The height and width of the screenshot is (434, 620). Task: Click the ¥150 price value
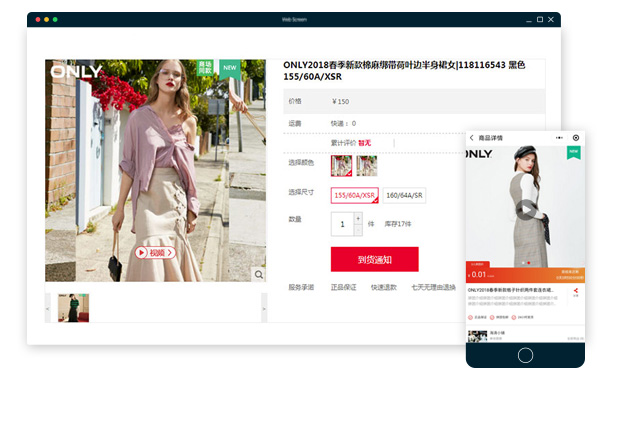click(340, 102)
